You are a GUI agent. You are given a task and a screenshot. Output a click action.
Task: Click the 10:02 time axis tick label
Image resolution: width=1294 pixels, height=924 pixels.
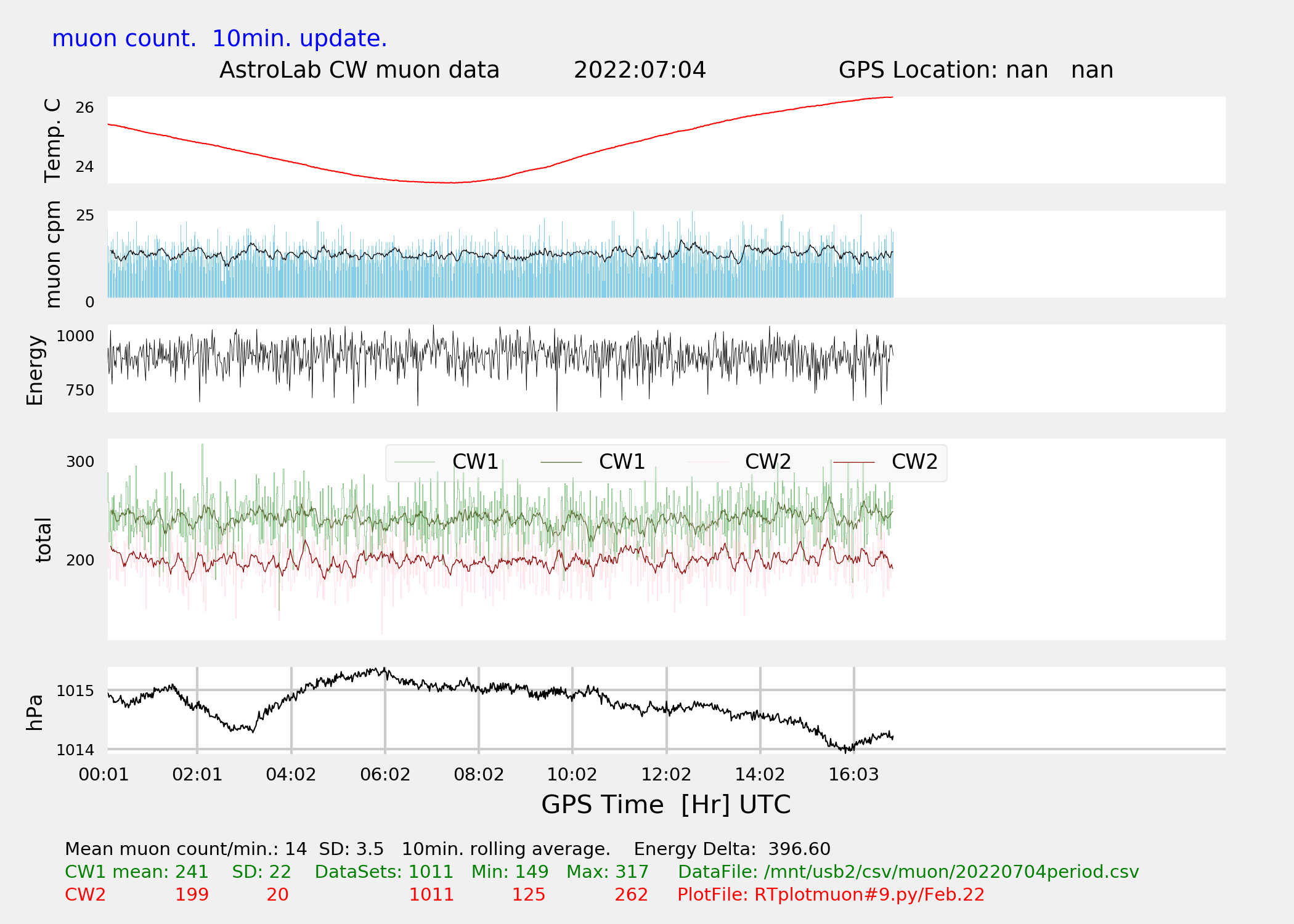pos(572,775)
